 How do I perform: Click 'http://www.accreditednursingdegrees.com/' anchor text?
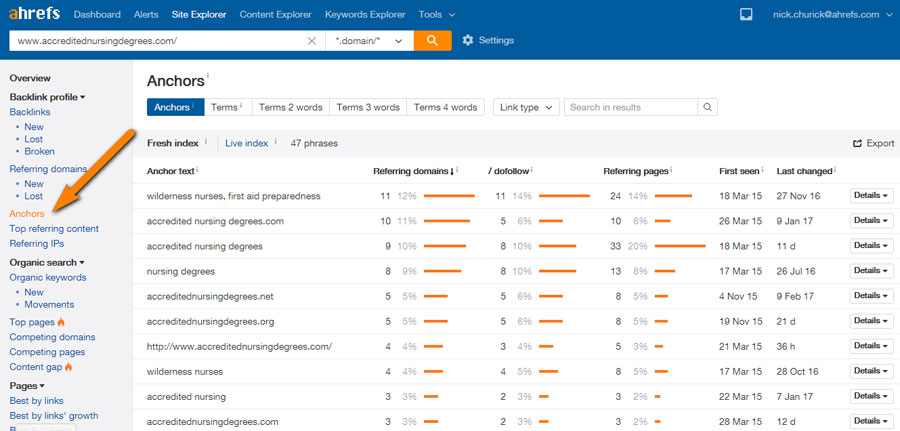239,347
